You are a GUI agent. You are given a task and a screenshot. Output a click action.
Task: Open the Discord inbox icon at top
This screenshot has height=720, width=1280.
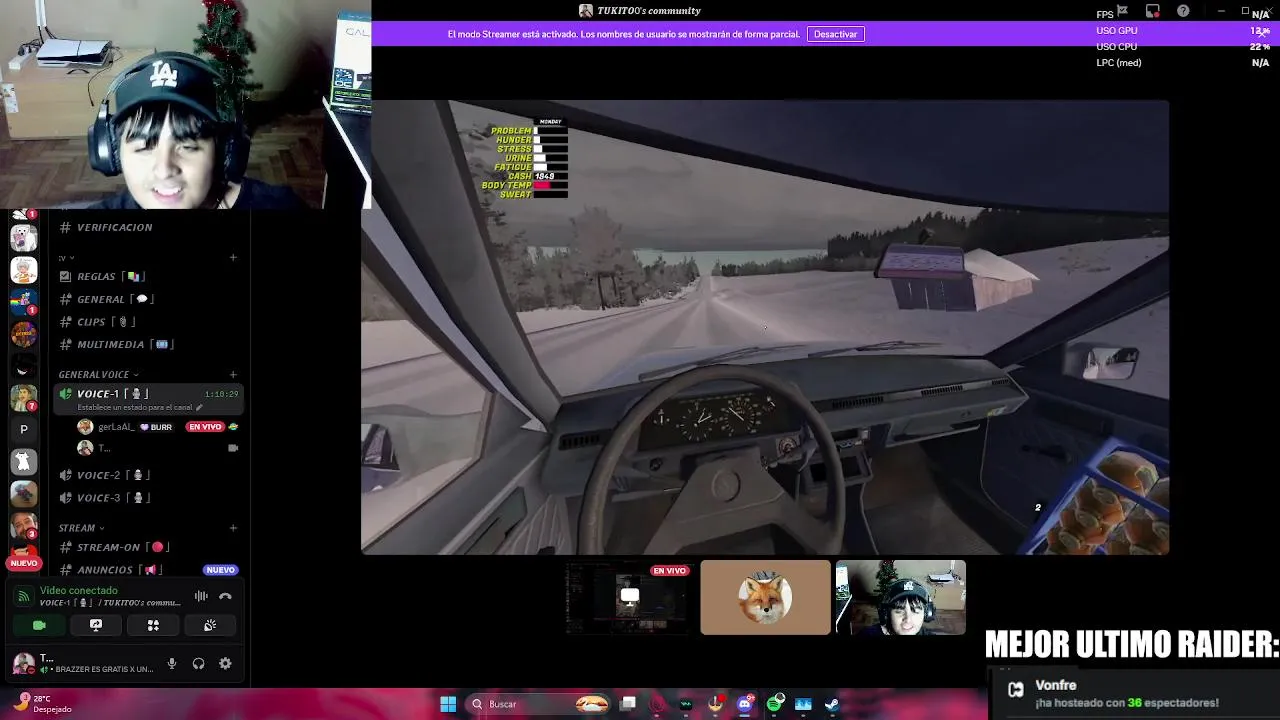click(1153, 11)
